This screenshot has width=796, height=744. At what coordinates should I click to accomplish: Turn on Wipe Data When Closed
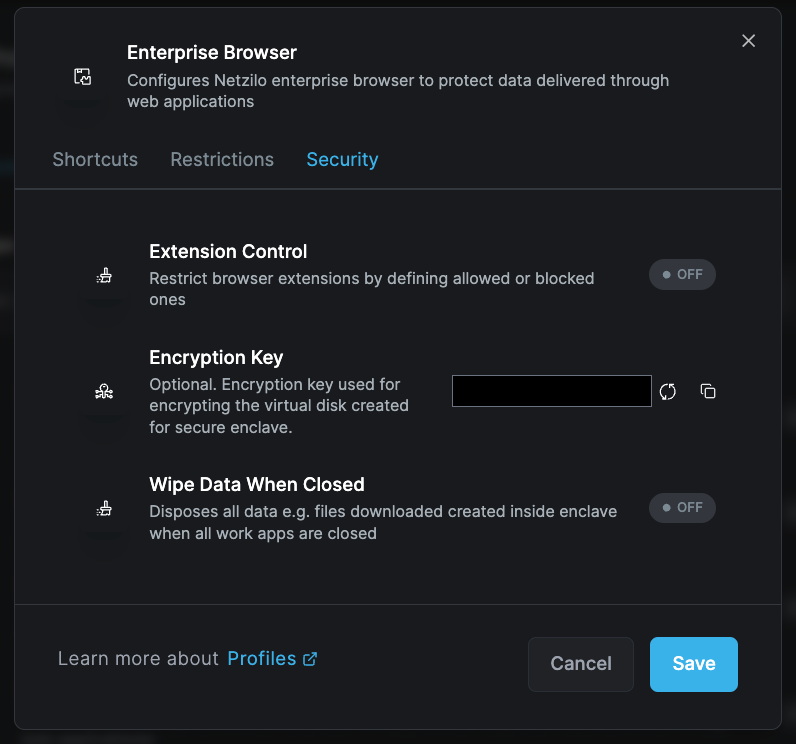point(682,508)
